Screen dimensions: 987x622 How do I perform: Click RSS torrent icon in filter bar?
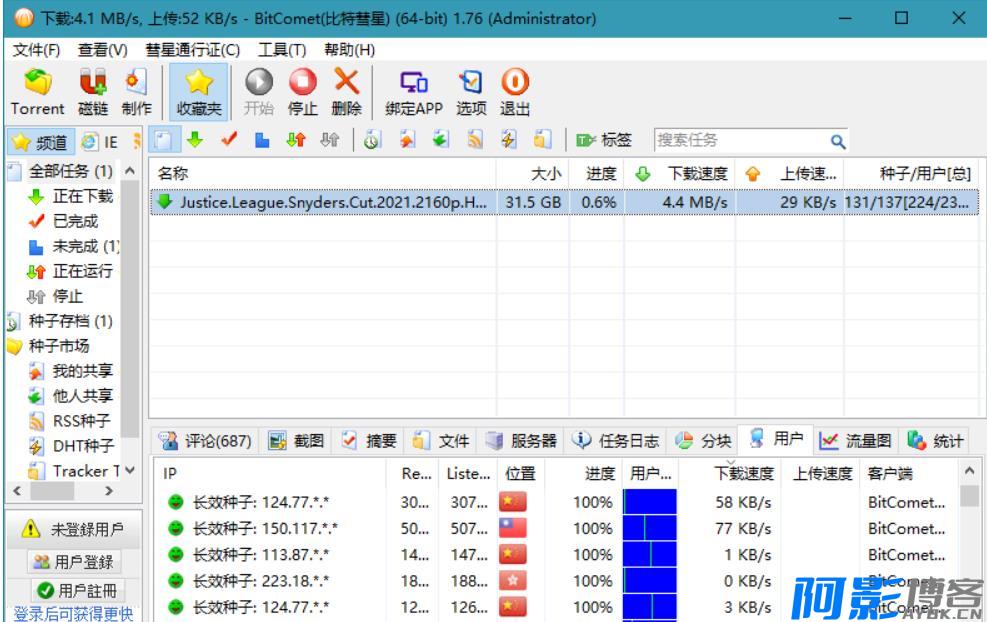coord(475,140)
